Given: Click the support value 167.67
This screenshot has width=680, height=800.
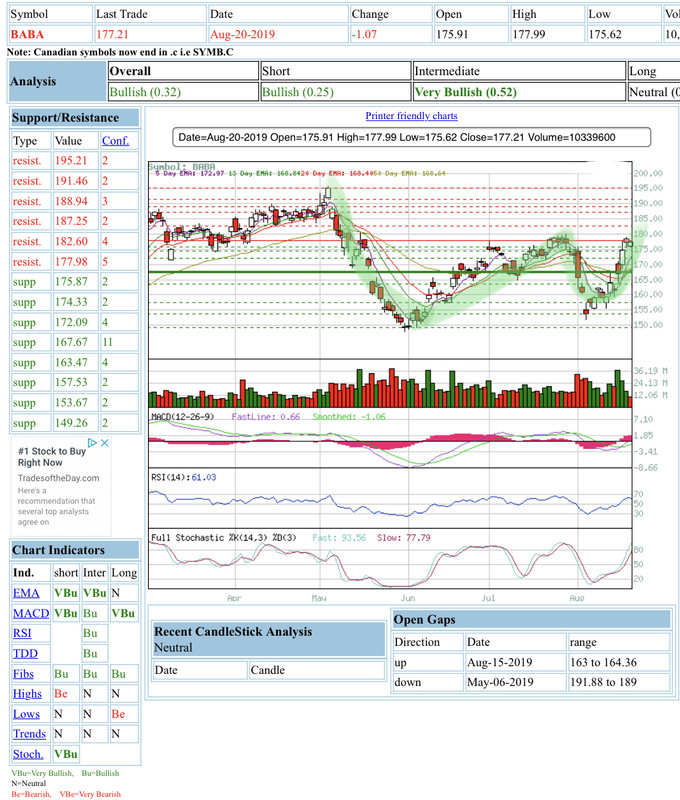Looking at the screenshot, I should pos(76,342).
